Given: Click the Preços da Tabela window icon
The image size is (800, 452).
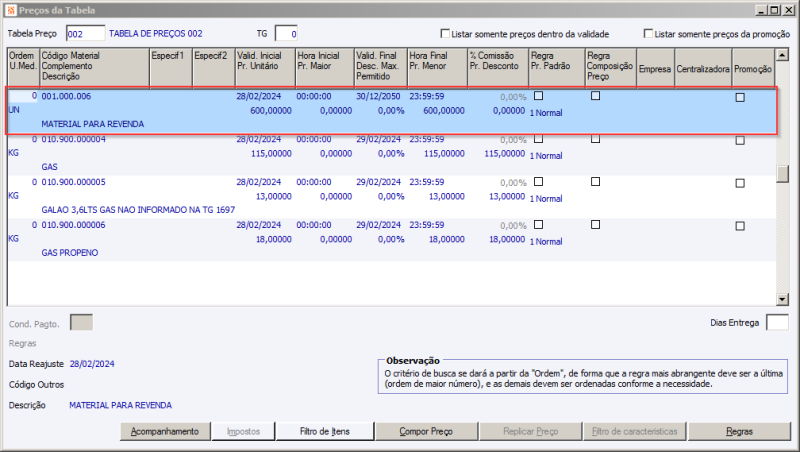Looking at the screenshot, I should tap(10, 9).
